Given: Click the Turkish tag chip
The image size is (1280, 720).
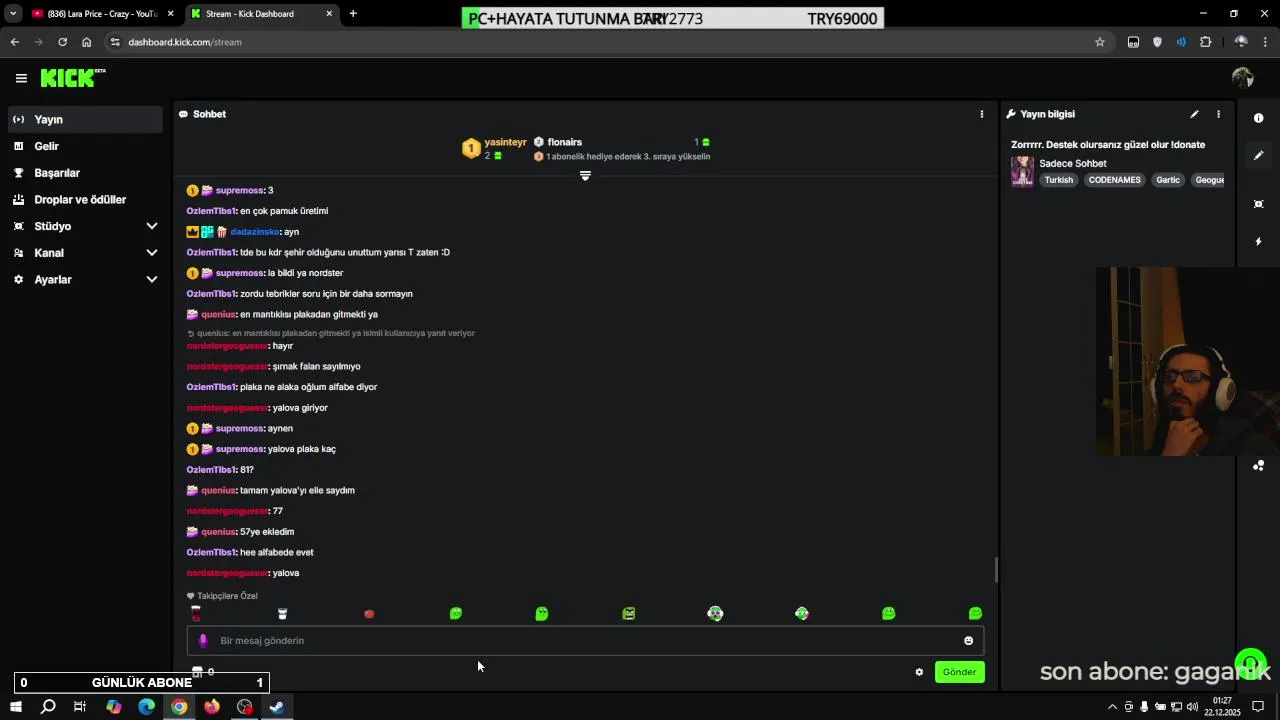Looking at the screenshot, I should click(x=1058, y=180).
